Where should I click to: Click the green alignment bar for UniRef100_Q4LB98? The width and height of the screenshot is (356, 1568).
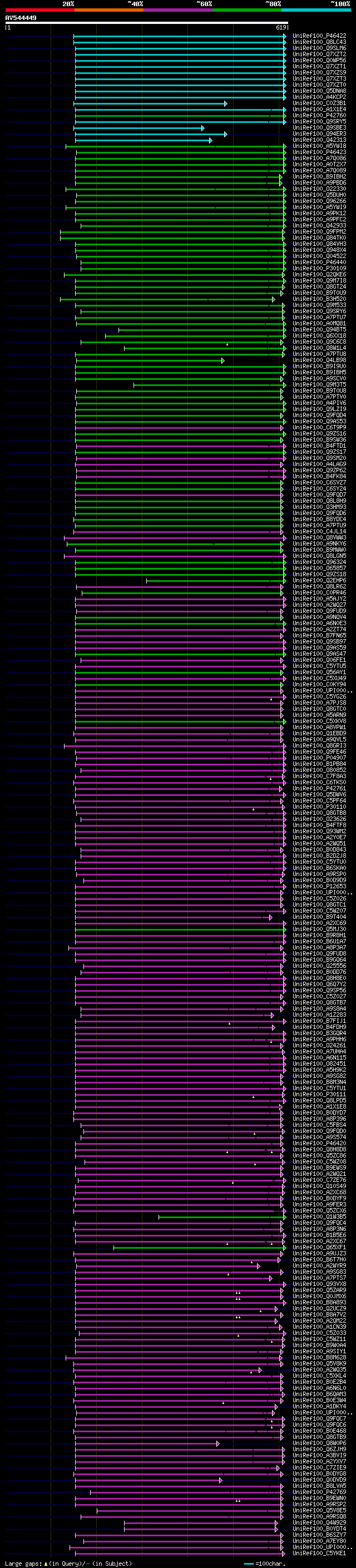tap(150, 360)
